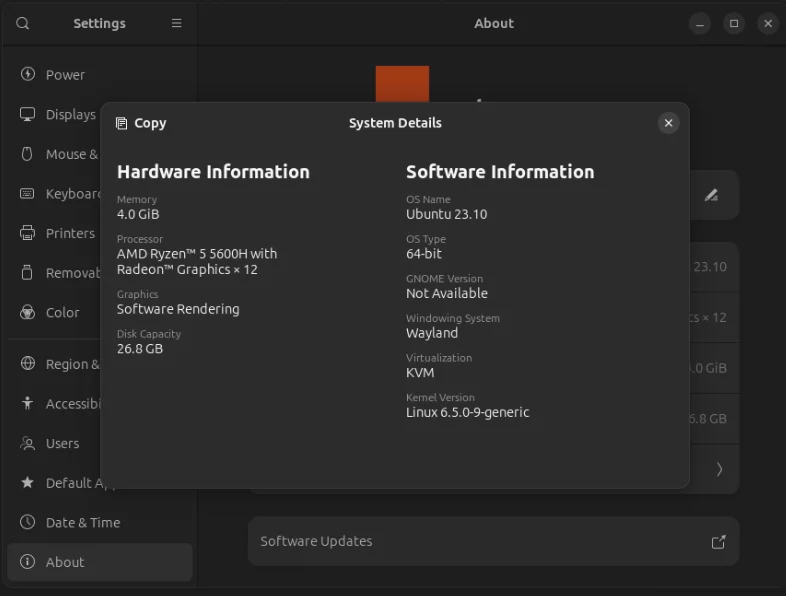Click the Users icon in sidebar
Viewport: 786px width, 596px height.
28,443
